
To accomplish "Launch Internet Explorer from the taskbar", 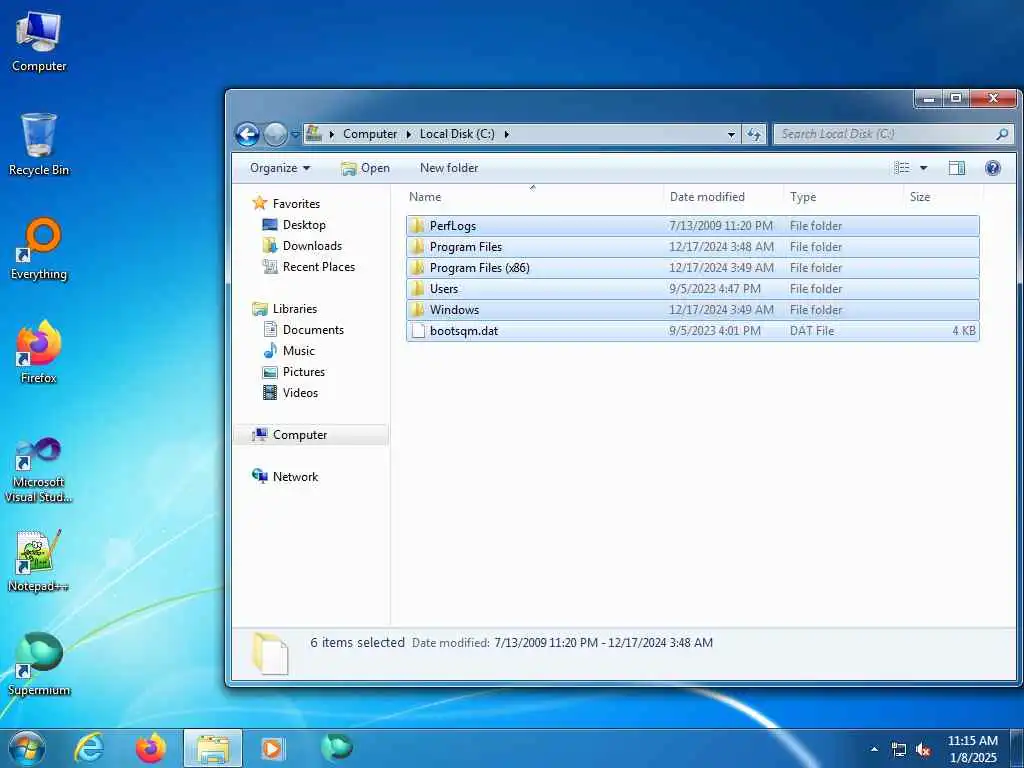I will (x=89, y=748).
